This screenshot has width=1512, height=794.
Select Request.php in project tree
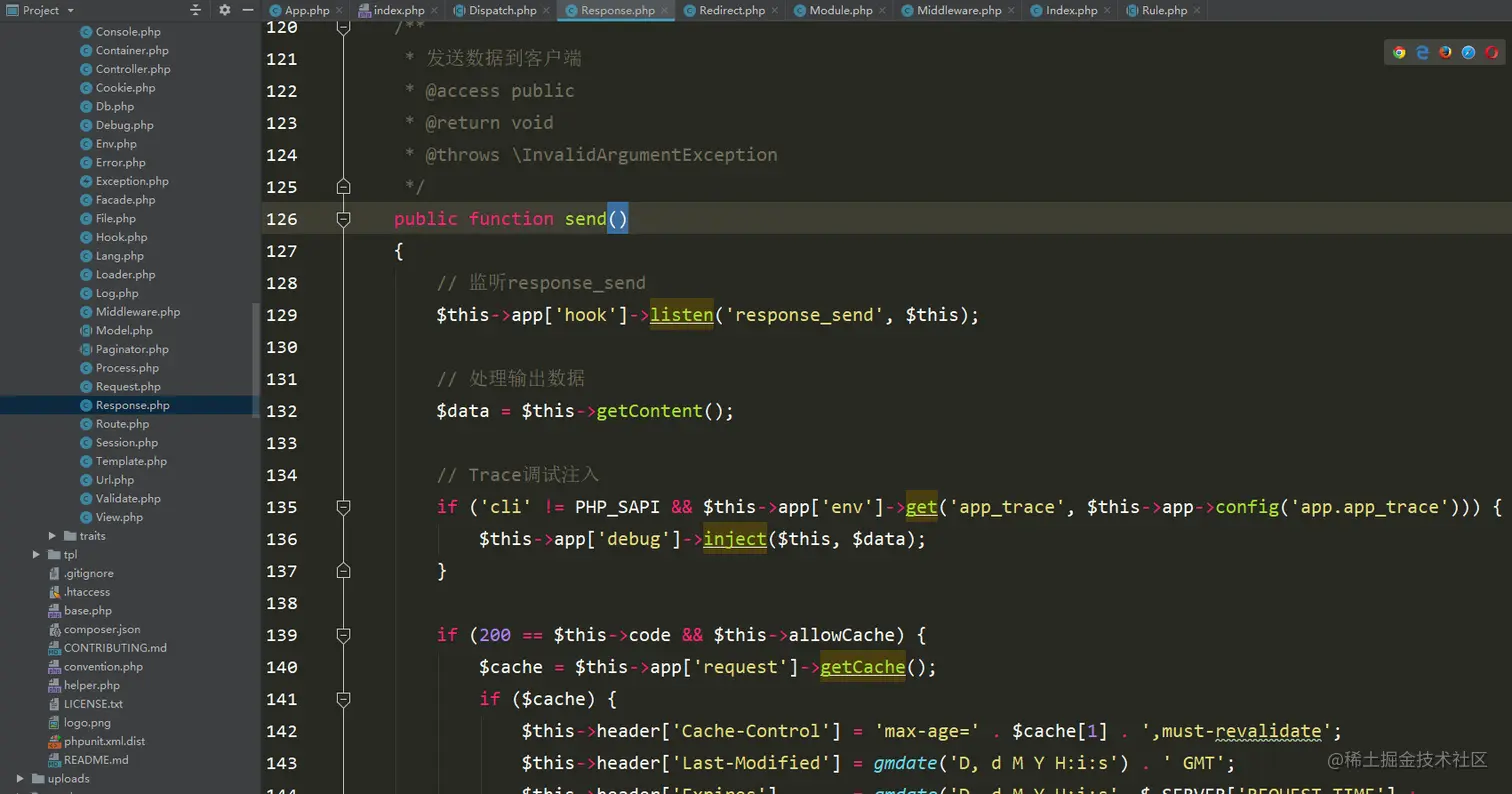128,386
